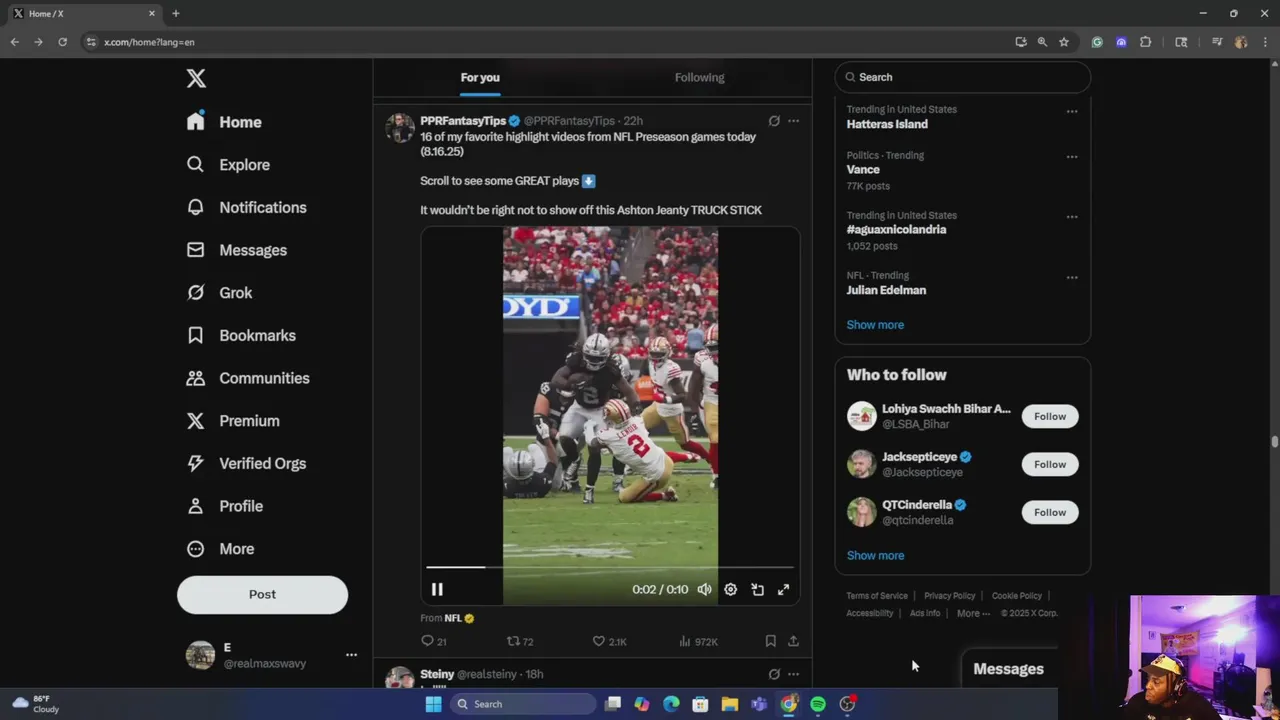Open account menu dots beside @realmaxswavy
This screenshot has width=1280, height=720.
coord(351,655)
